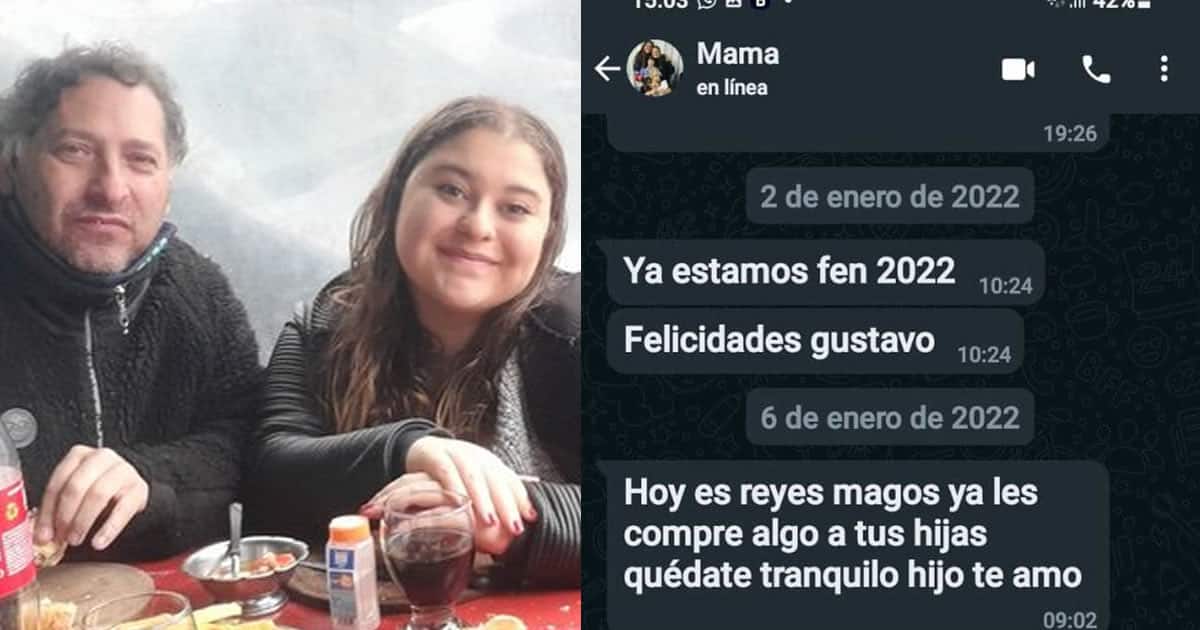This screenshot has width=1200, height=630.
Task: Tap the message 'Felicidades gustavo'
Action: 815,341
